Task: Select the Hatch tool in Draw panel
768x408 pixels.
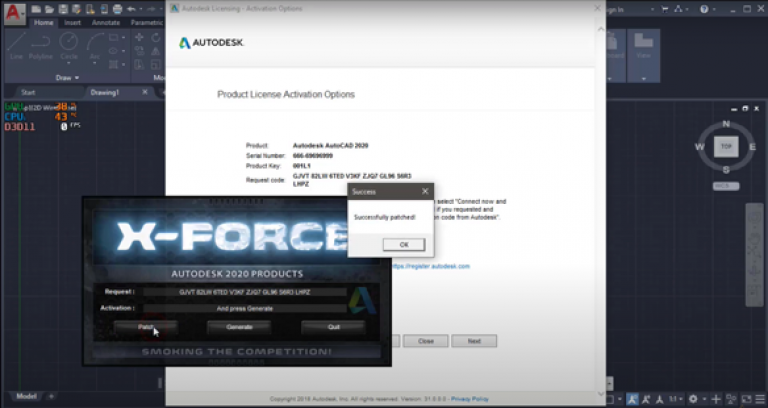Action: point(114,64)
